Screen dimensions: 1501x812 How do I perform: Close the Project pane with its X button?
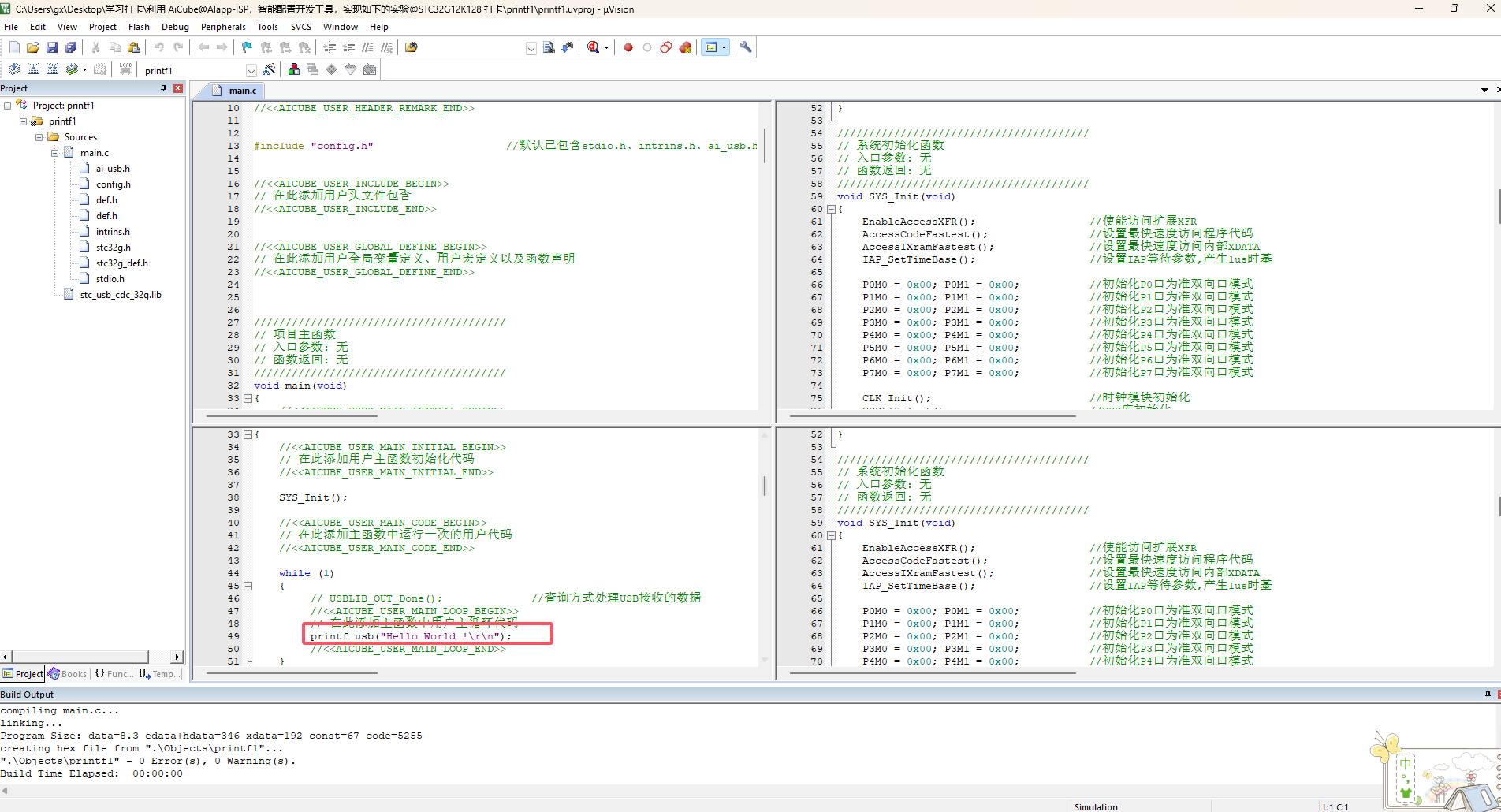[178, 88]
